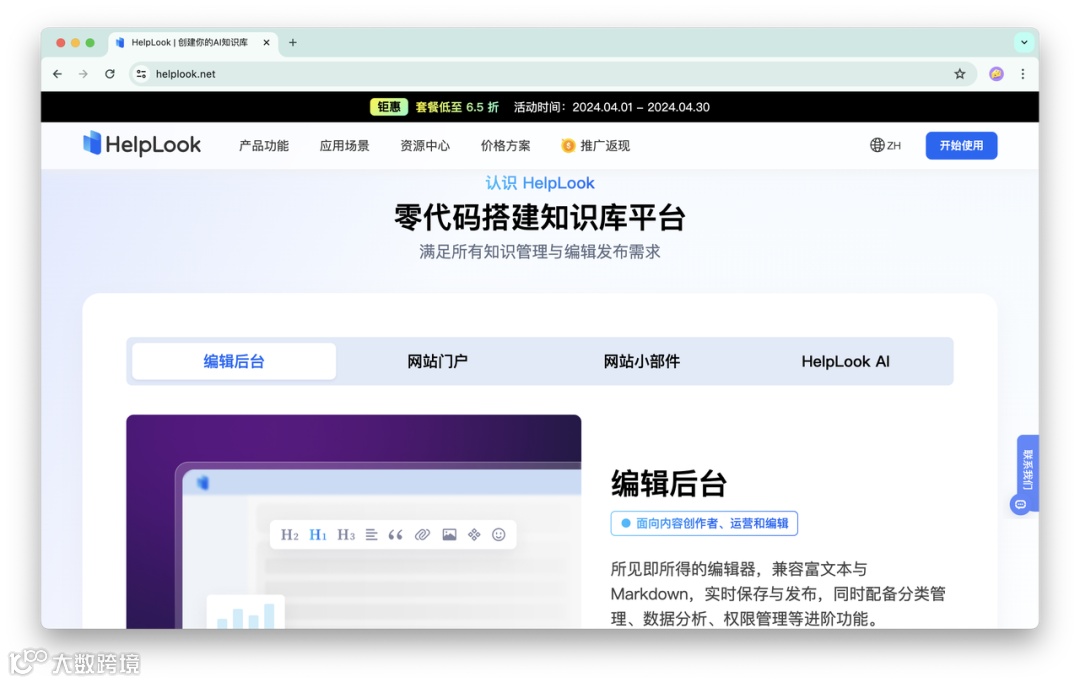
Task: Insert an image via the picture icon
Action: 449,535
